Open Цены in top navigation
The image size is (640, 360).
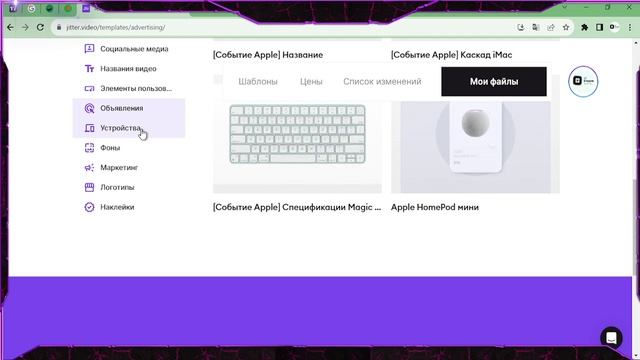click(311, 82)
